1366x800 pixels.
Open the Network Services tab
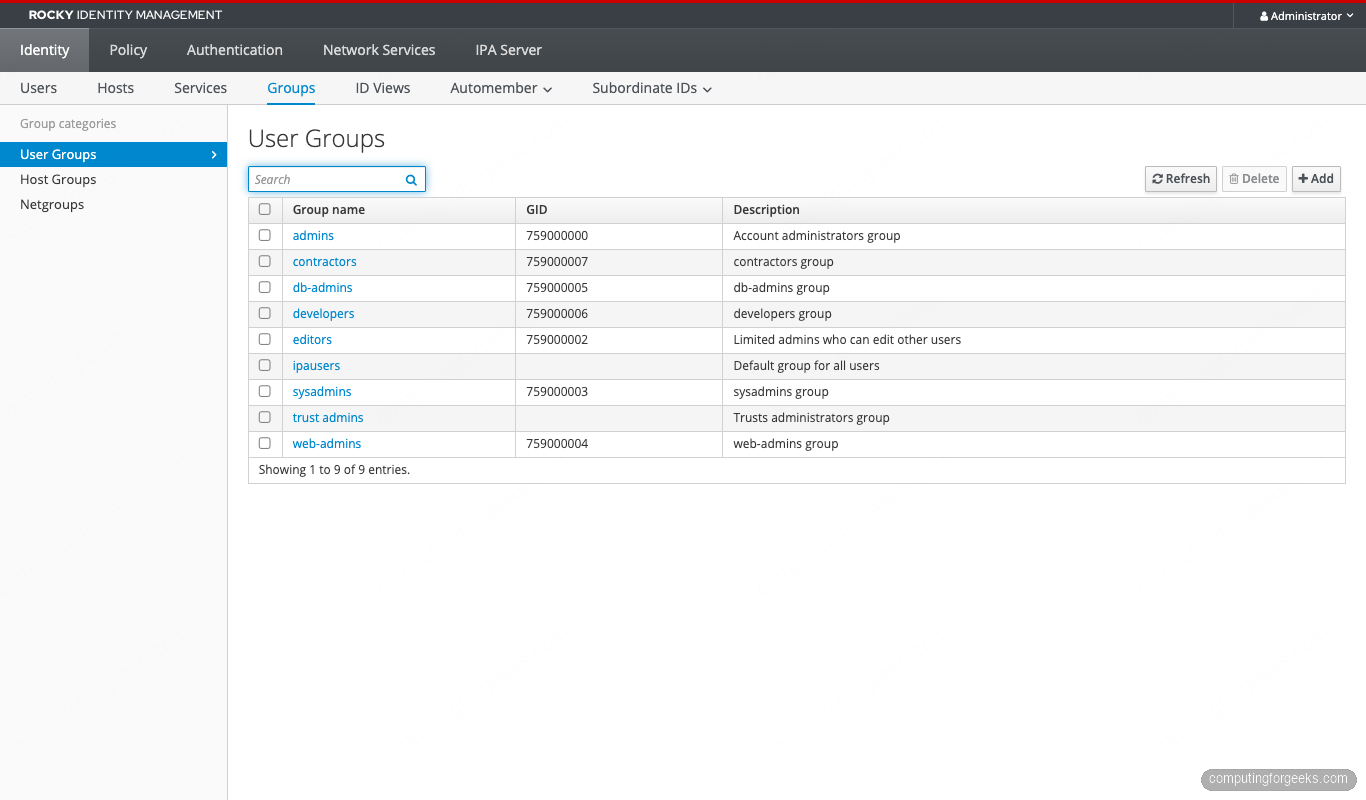coord(379,50)
